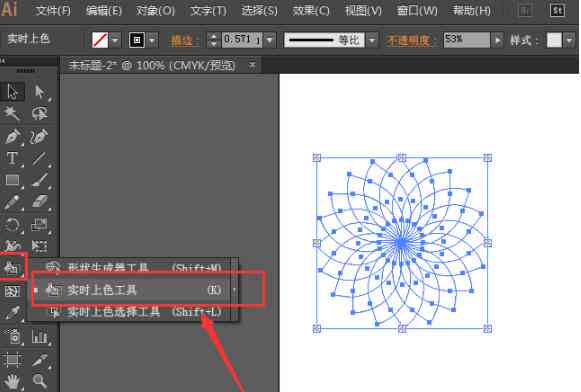581x392 pixels.
Task: Select the Pen tool
Action: pyautogui.click(x=12, y=136)
